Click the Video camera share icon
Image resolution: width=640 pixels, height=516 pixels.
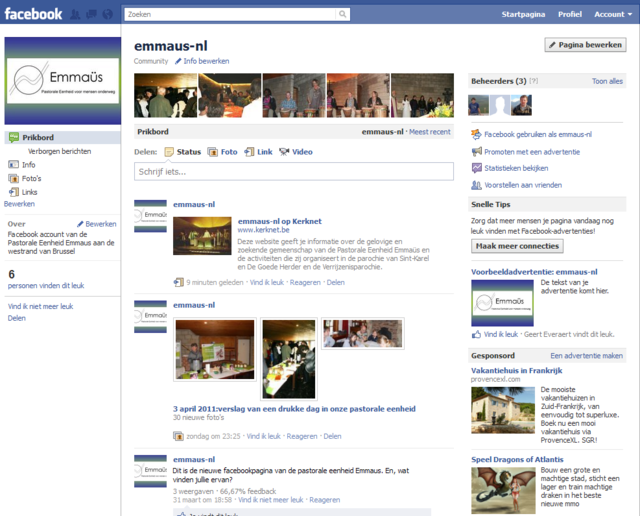[x=284, y=152]
